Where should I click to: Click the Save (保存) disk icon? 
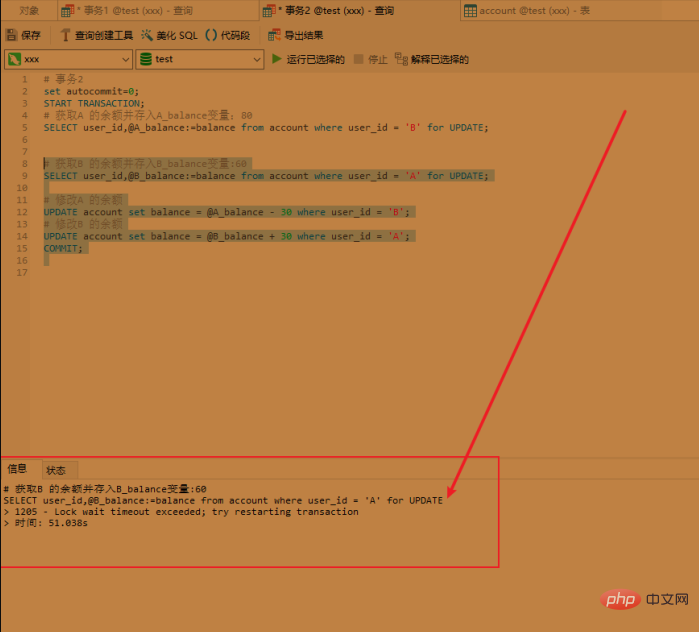coord(12,35)
